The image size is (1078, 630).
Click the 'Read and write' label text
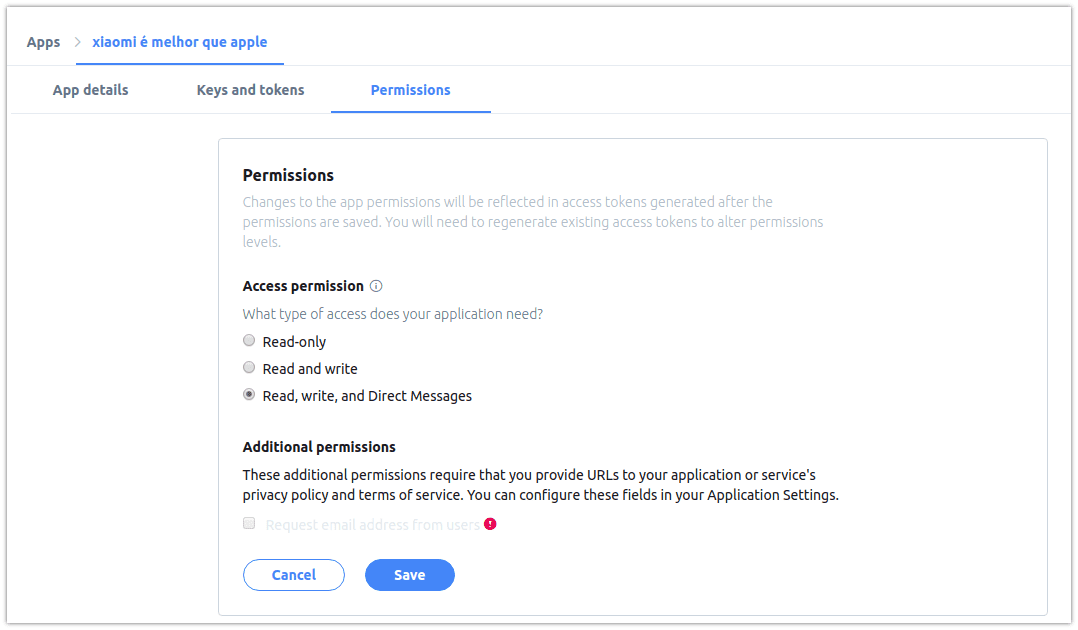coord(310,369)
